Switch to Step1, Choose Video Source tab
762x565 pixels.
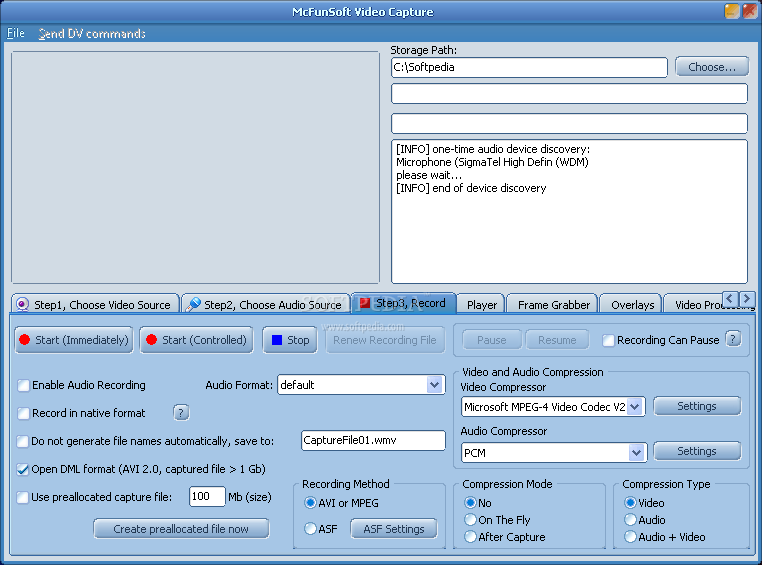click(x=95, y=304)
